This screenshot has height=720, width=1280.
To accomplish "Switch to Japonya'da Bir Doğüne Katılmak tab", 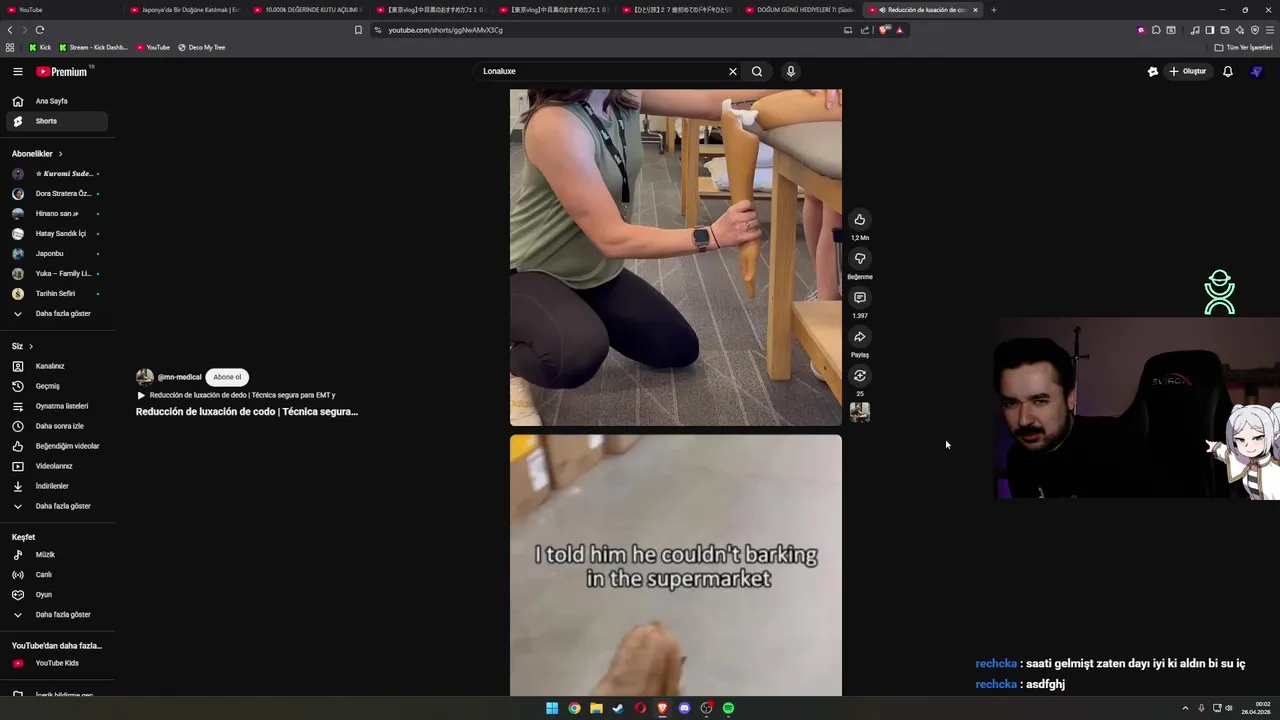I will (x=185, y=10).
